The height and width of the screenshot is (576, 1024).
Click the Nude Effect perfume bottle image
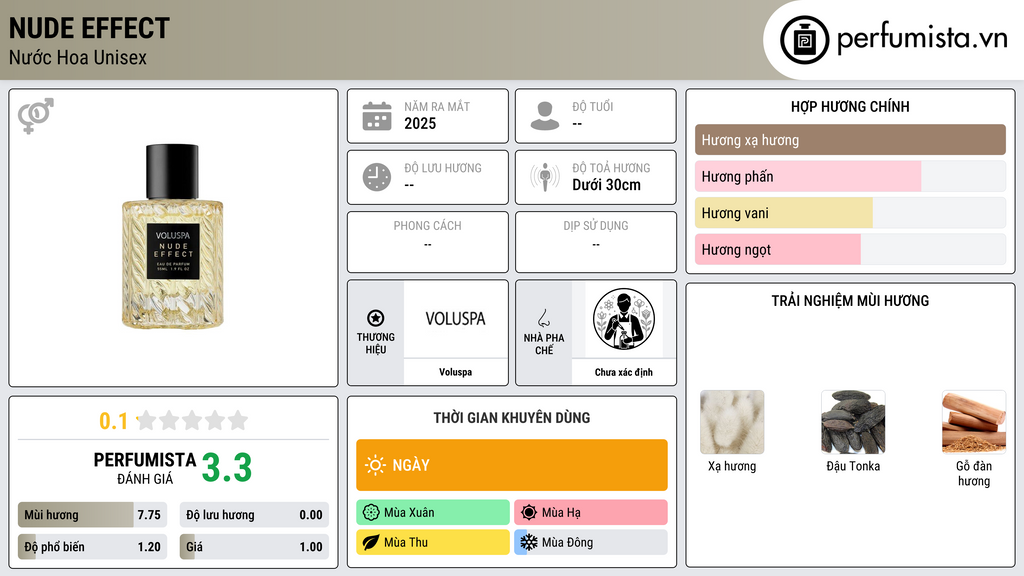point(172,236)
